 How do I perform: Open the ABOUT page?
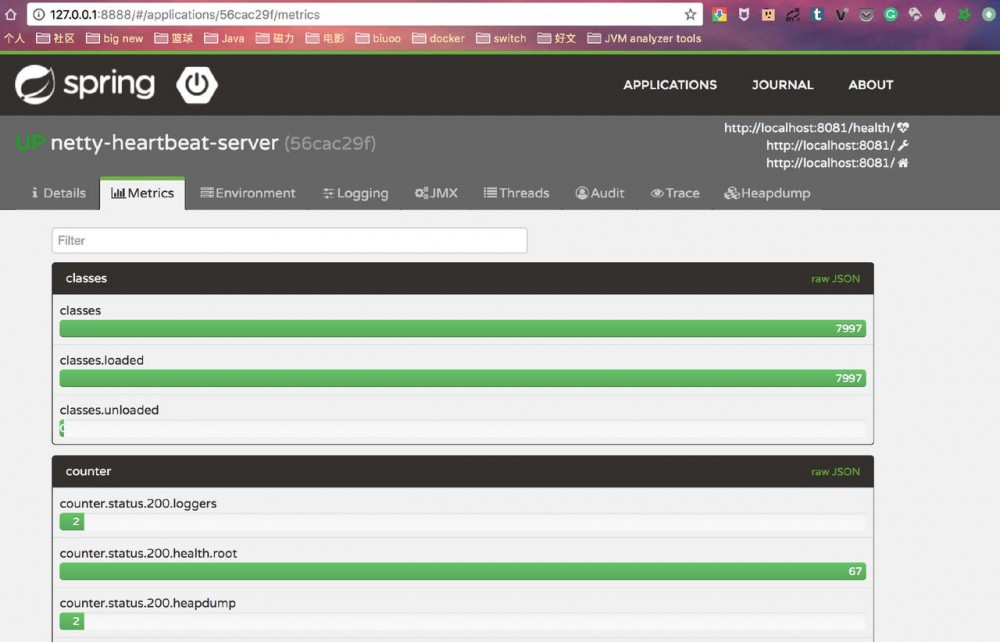(871, 85)
